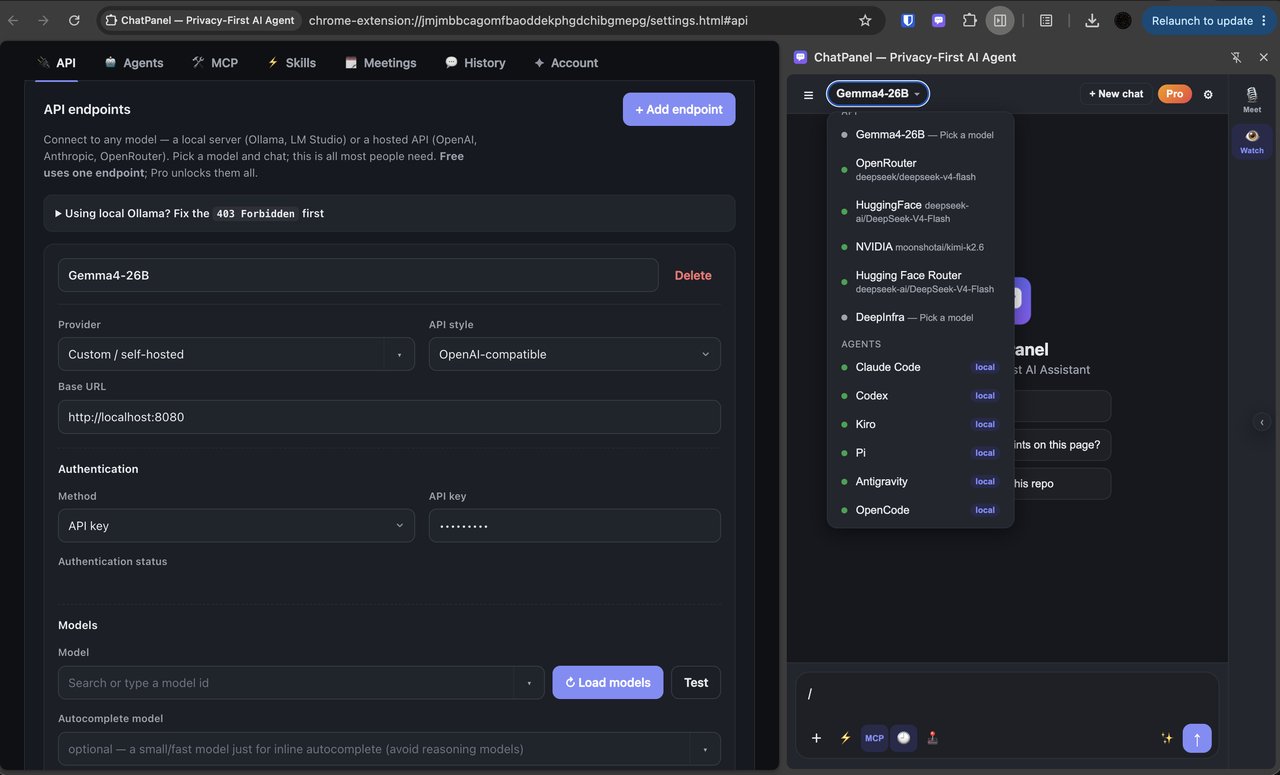Close the ChatPanel side panel
Viewport: 1280px width, 775px height.
click(1264, 57)
